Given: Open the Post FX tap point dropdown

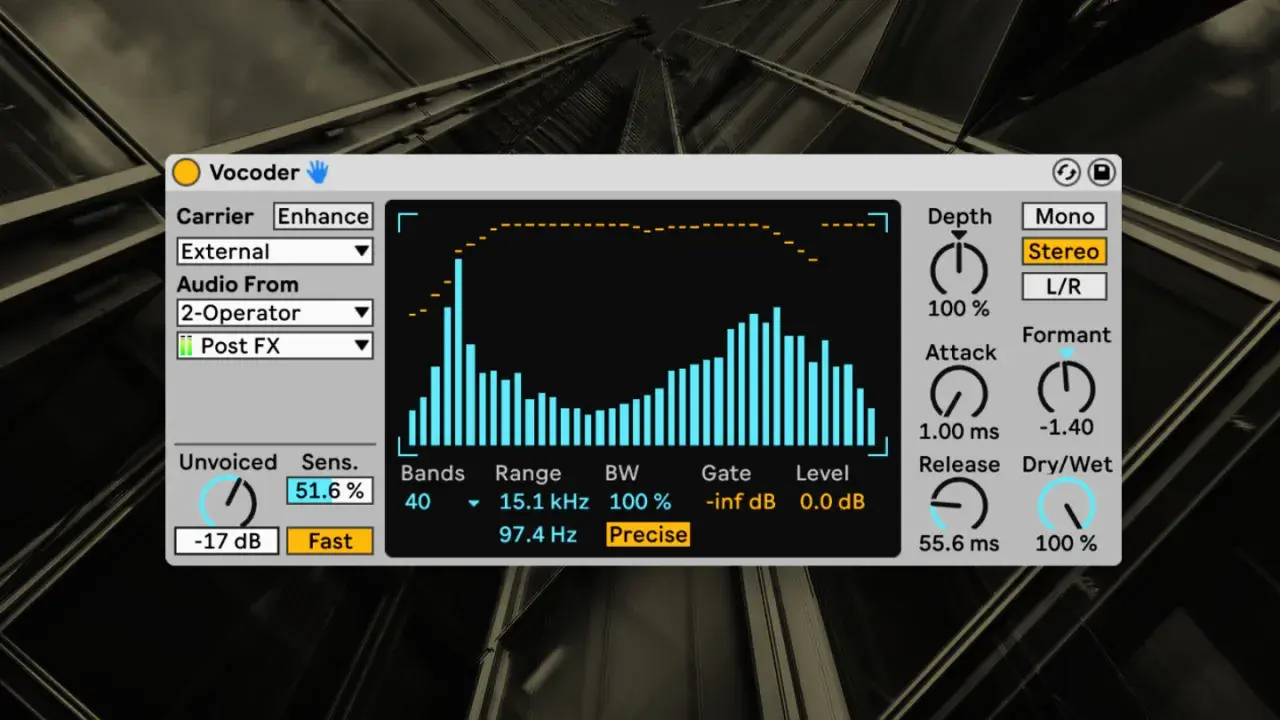Looking at the screenshot, I should pyautogui.click(x=275, y=346).
